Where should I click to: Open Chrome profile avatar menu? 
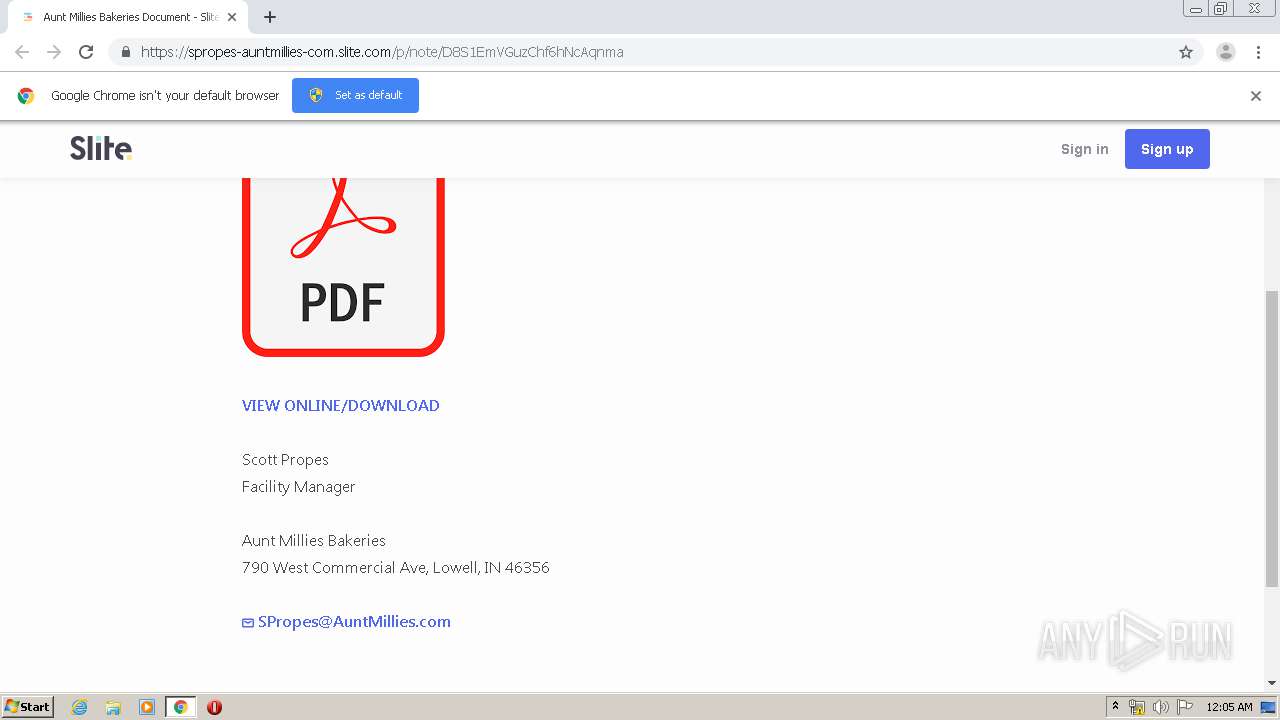tap(1225, 52)
